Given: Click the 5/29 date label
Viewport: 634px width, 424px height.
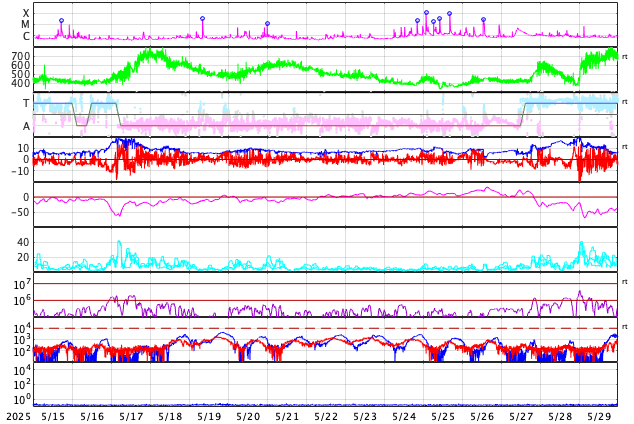Looking at the screenshot, I should tap(599, 416).
